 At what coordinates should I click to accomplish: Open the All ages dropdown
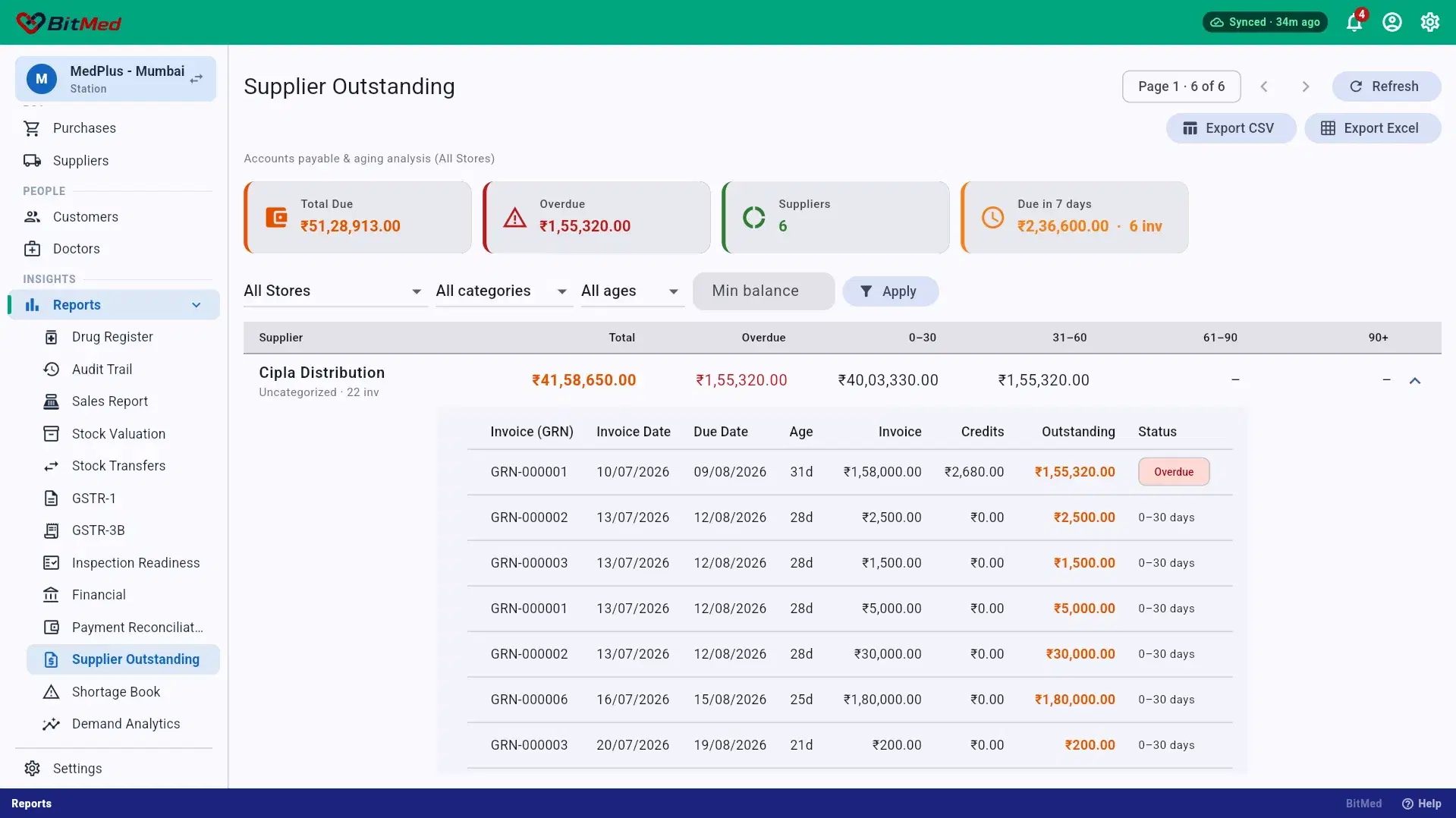[631, 291]
